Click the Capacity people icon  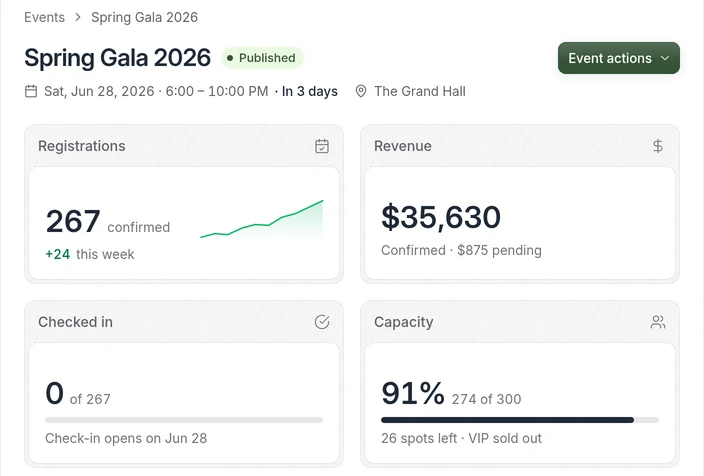[x=658, y=322]
